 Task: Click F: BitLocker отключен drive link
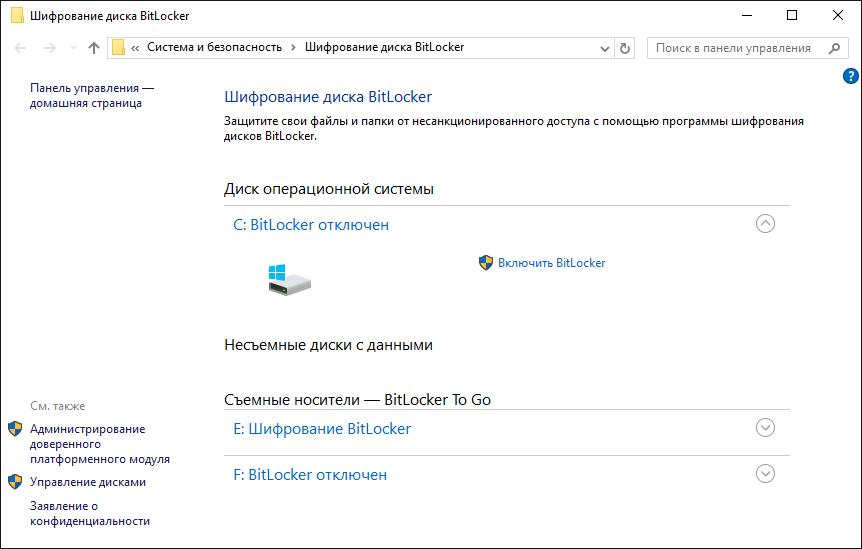[310, 475]
